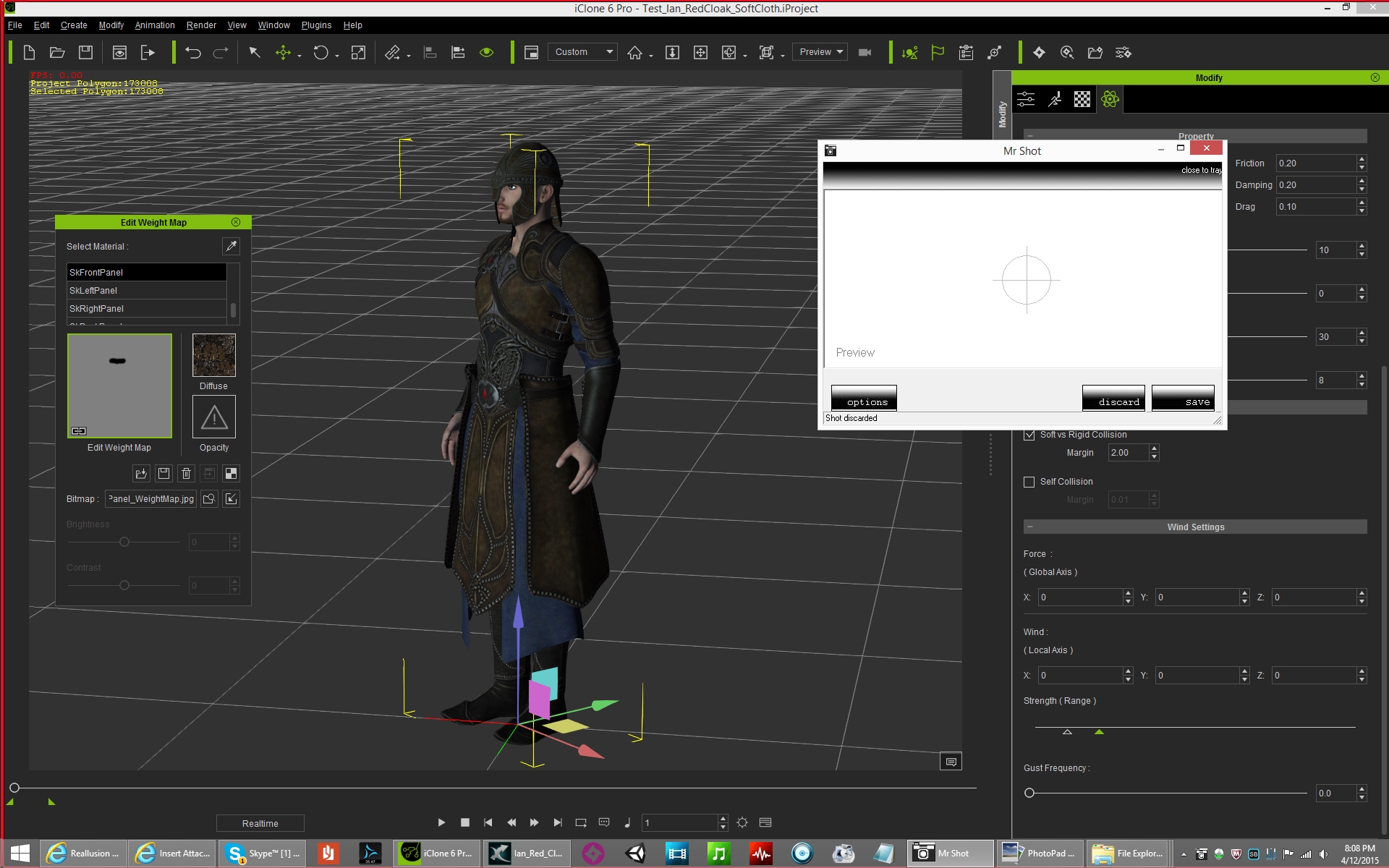Open the Animation figure tab in Modify
The height and width of the screenshot is (868, 1389).
click(1055, 99)
